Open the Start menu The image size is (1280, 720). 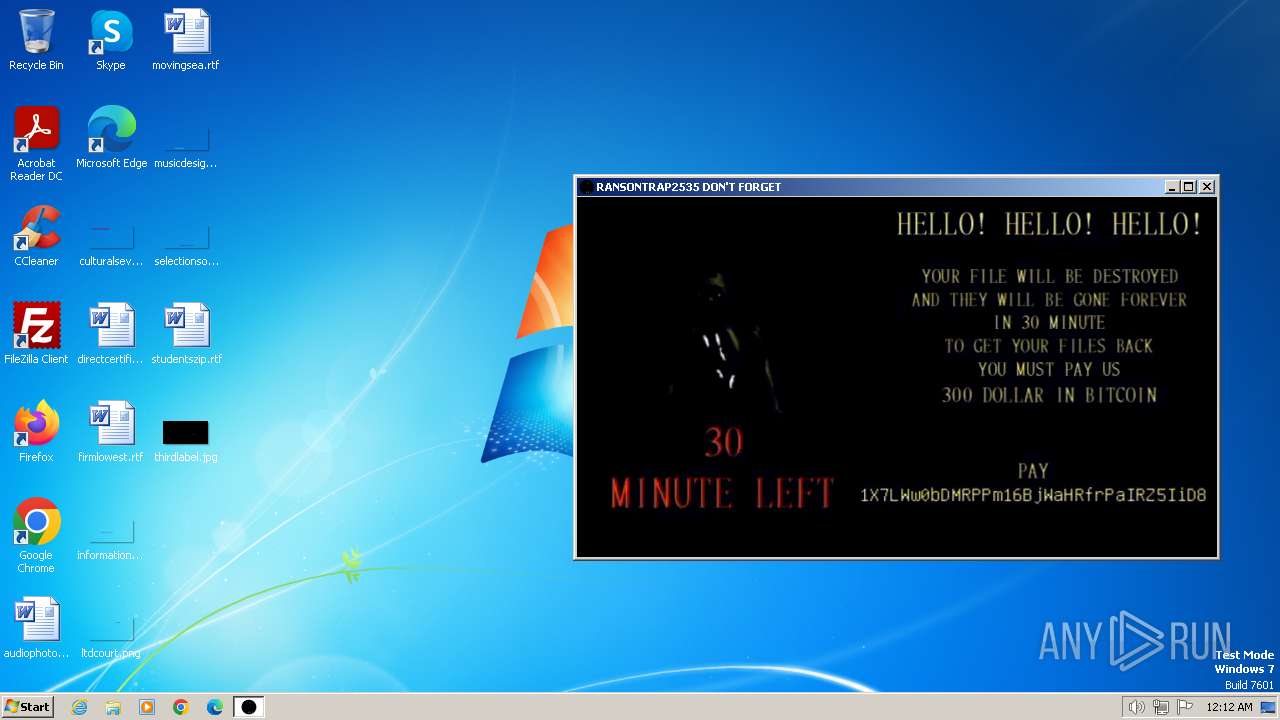(x=27, y=707)
